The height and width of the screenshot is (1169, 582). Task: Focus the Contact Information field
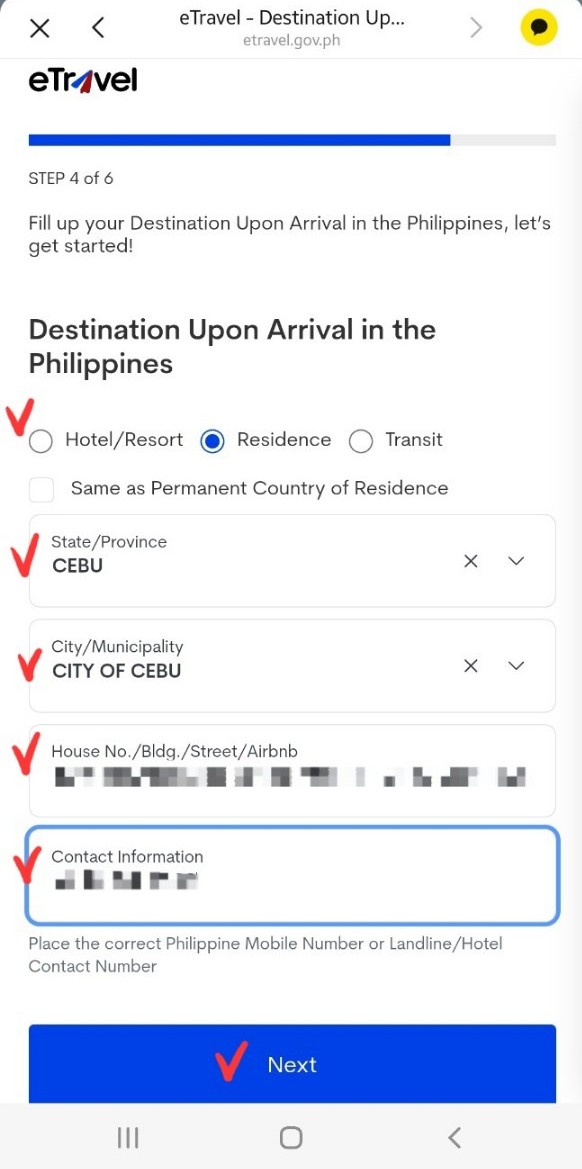click(x=292, y=875)
